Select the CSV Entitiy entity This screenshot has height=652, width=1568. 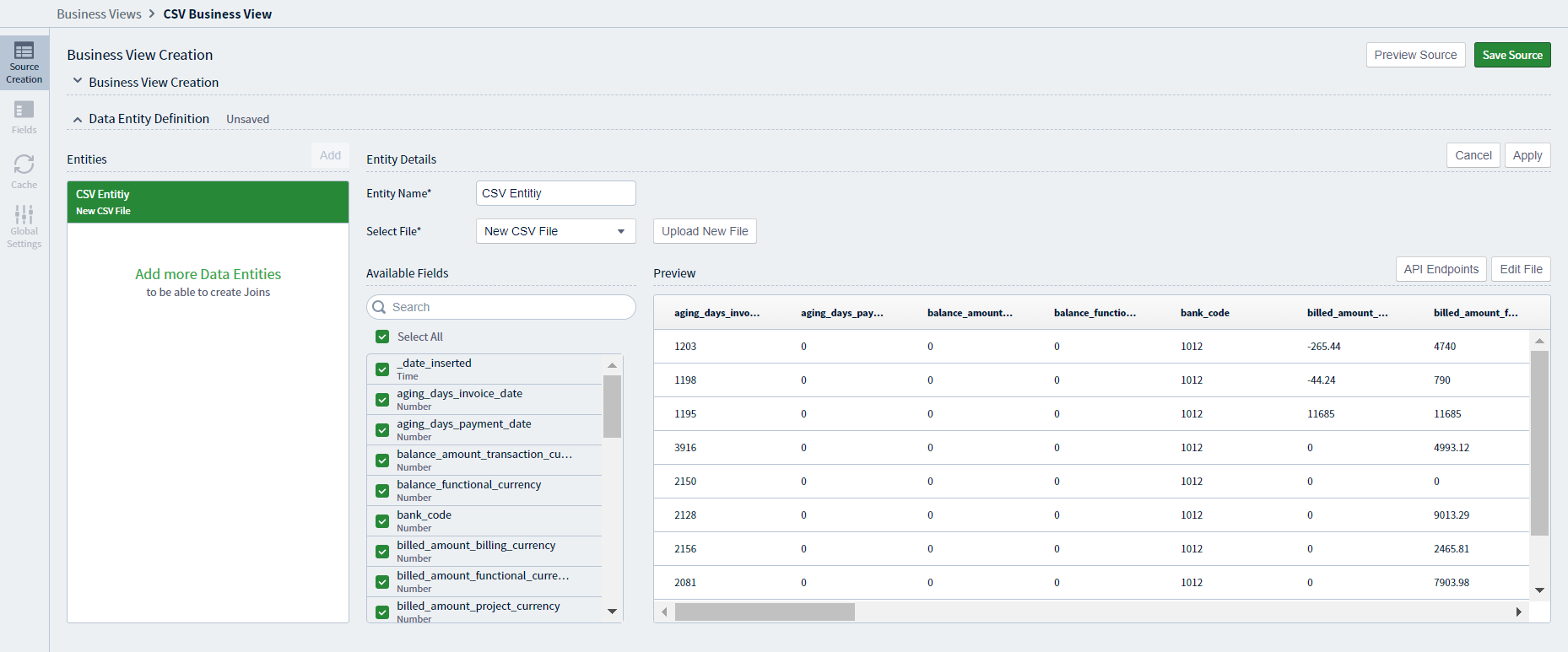(x=208, y=202)
